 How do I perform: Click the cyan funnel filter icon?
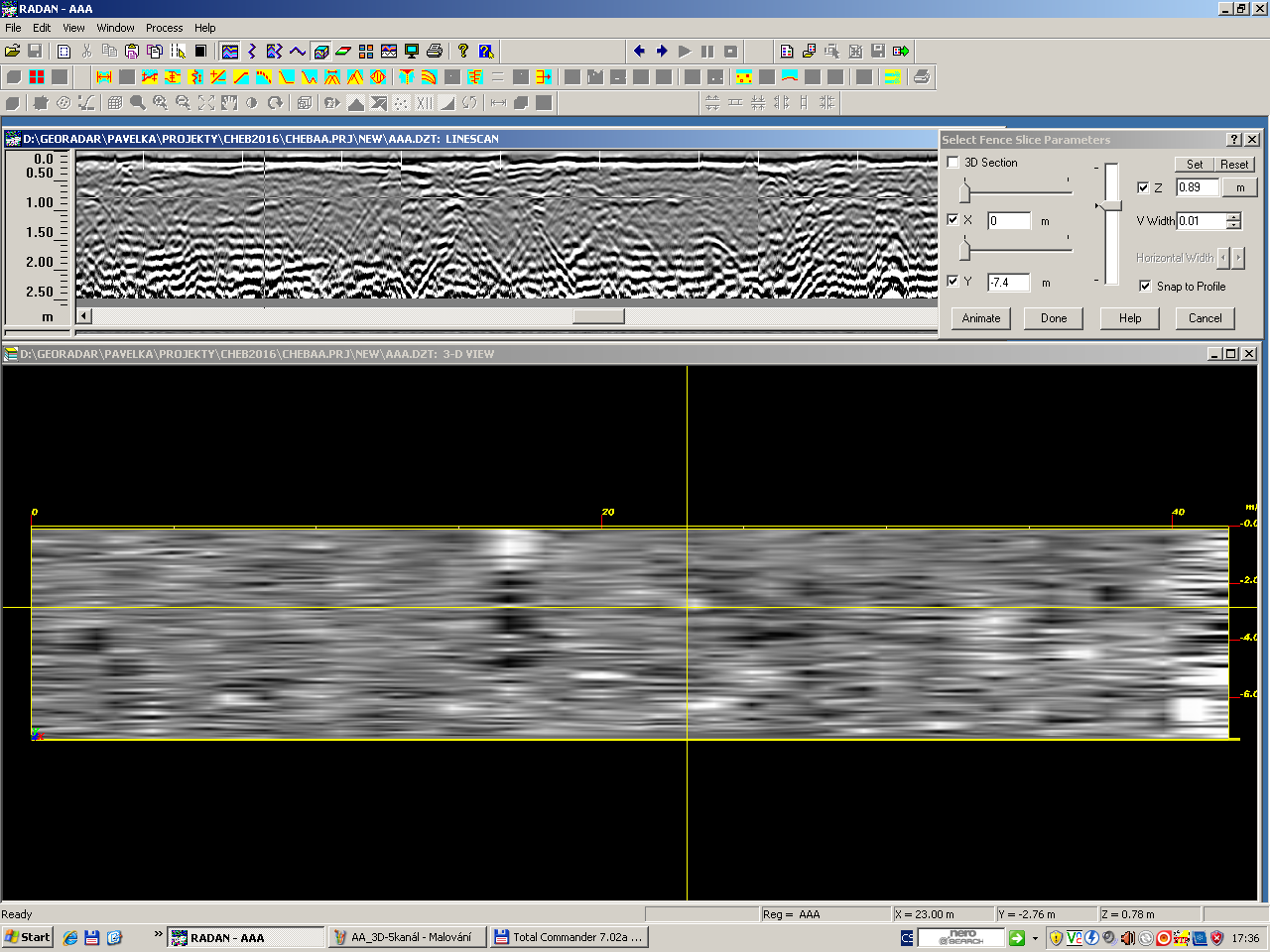(407, 76)
